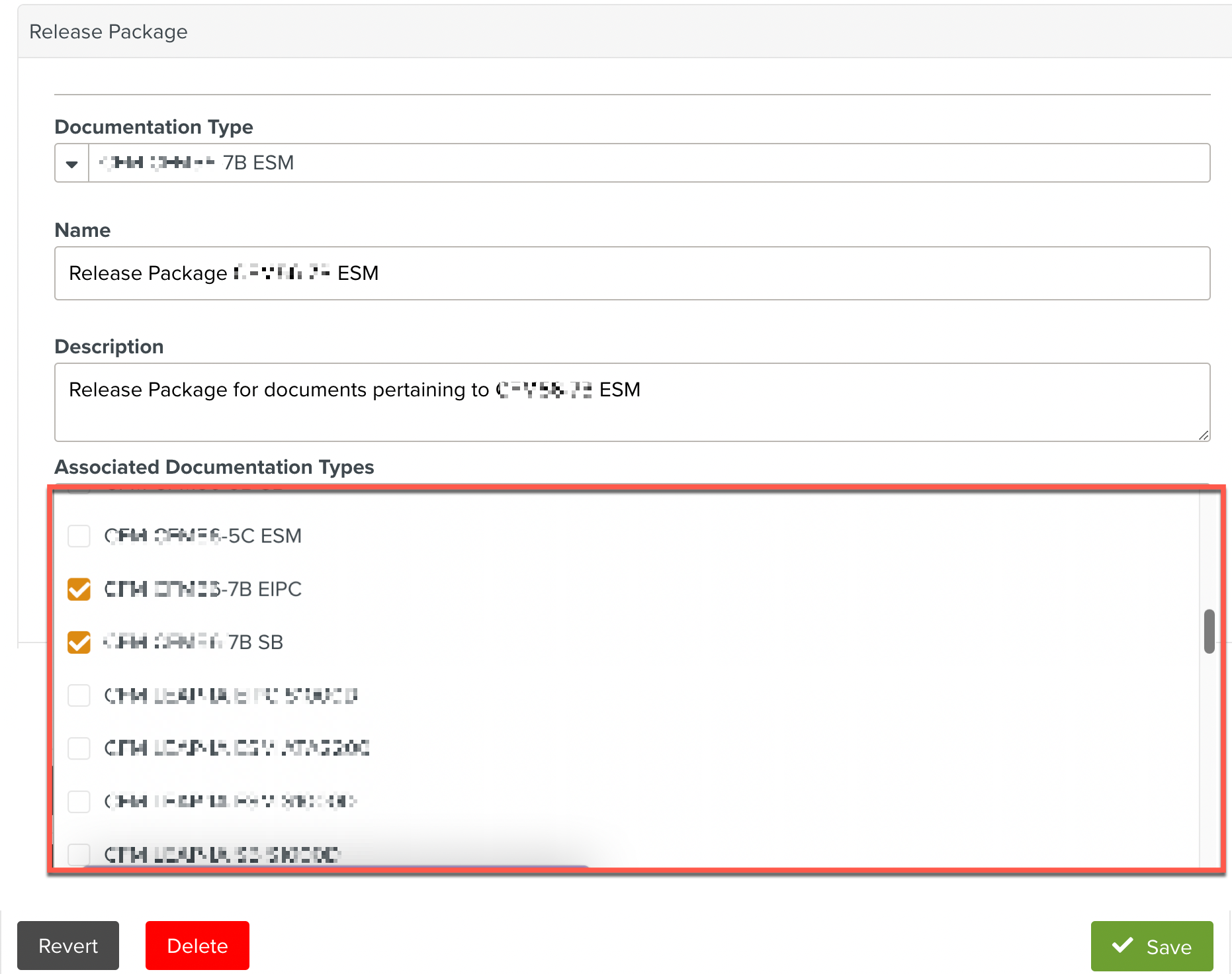Screen dimensions: 1232x974
Task: Click the red Delete button
Action: [x=197, y=946]
